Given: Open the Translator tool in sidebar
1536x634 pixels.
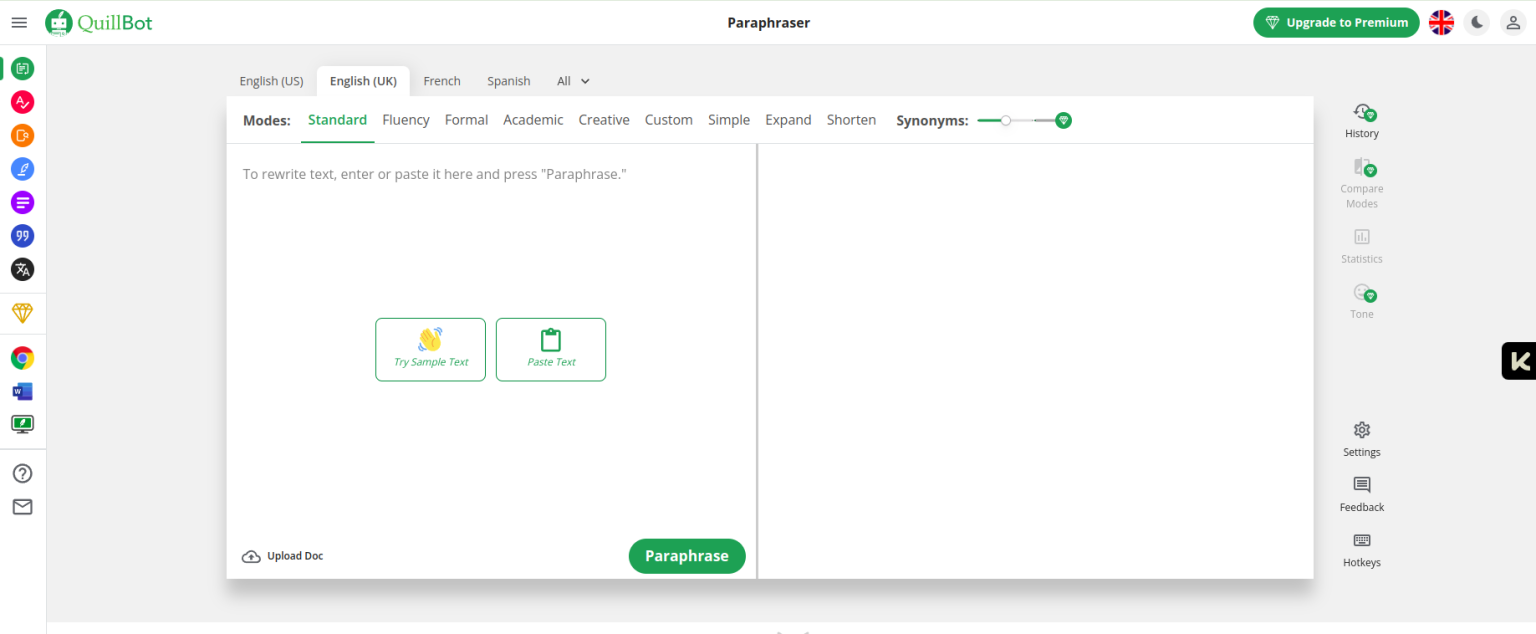Looking at the screenshot, I should click(22, 269).
